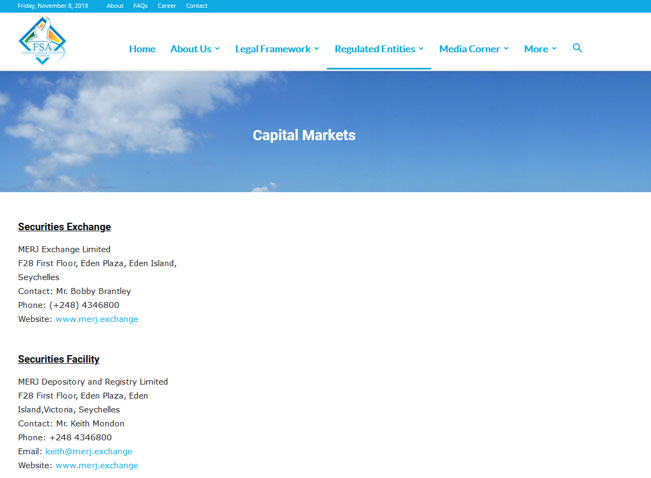Select 'Contact: Mr. Keith Mondon' line
Screen dimensions: 651x478
(x=71, y=424)
